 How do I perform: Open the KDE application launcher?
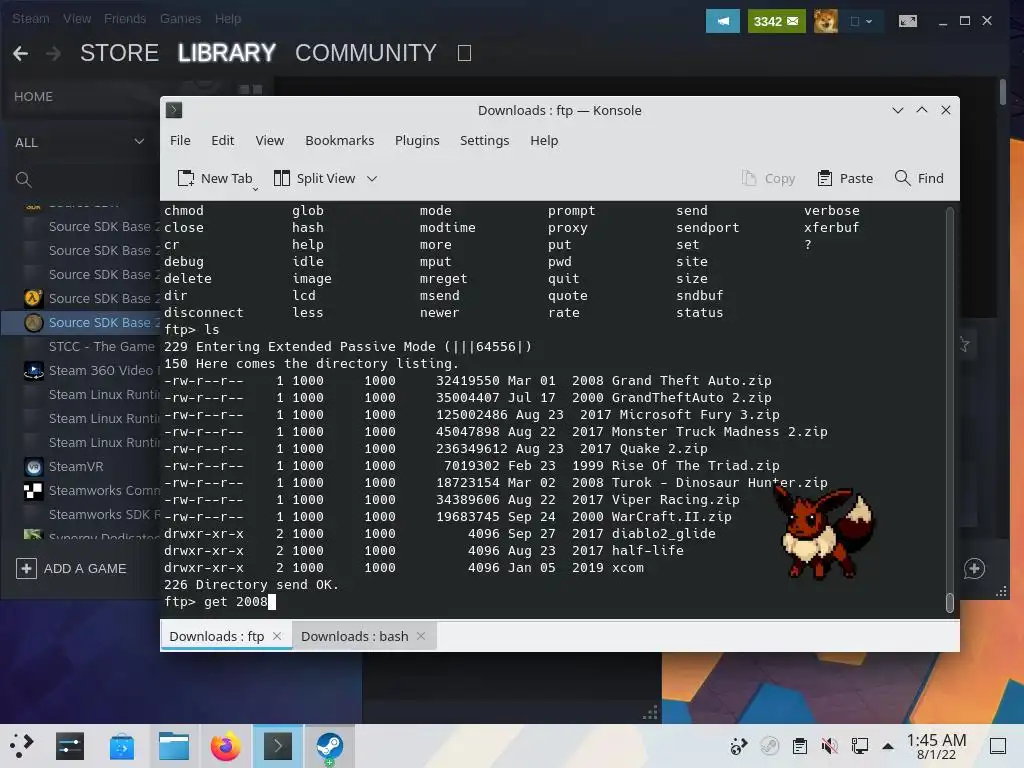(21, 746)
